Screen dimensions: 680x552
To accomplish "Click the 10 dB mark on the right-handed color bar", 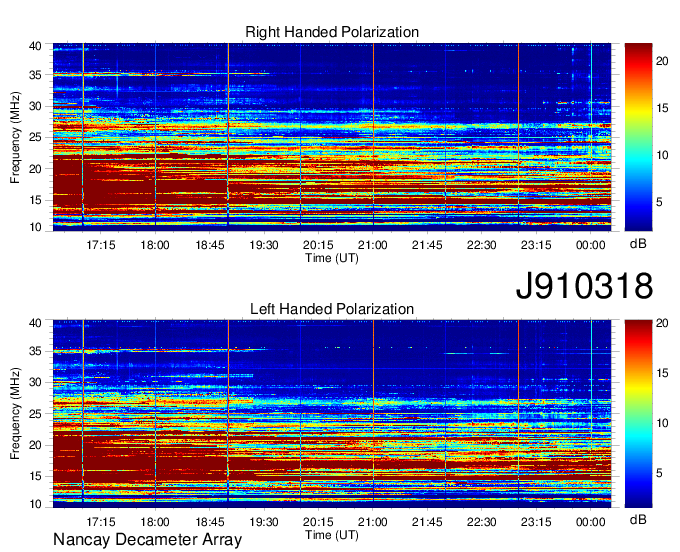I will pos(662,155).
